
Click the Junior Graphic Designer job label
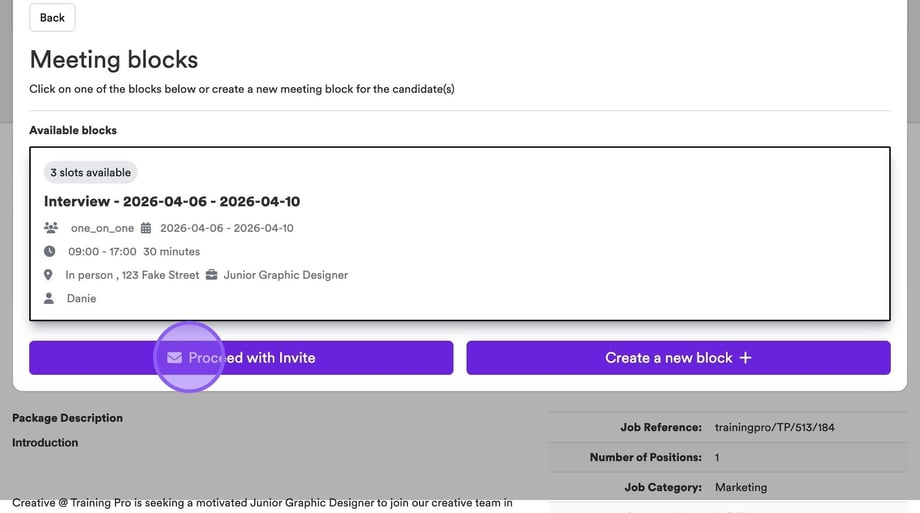[285, 275]
